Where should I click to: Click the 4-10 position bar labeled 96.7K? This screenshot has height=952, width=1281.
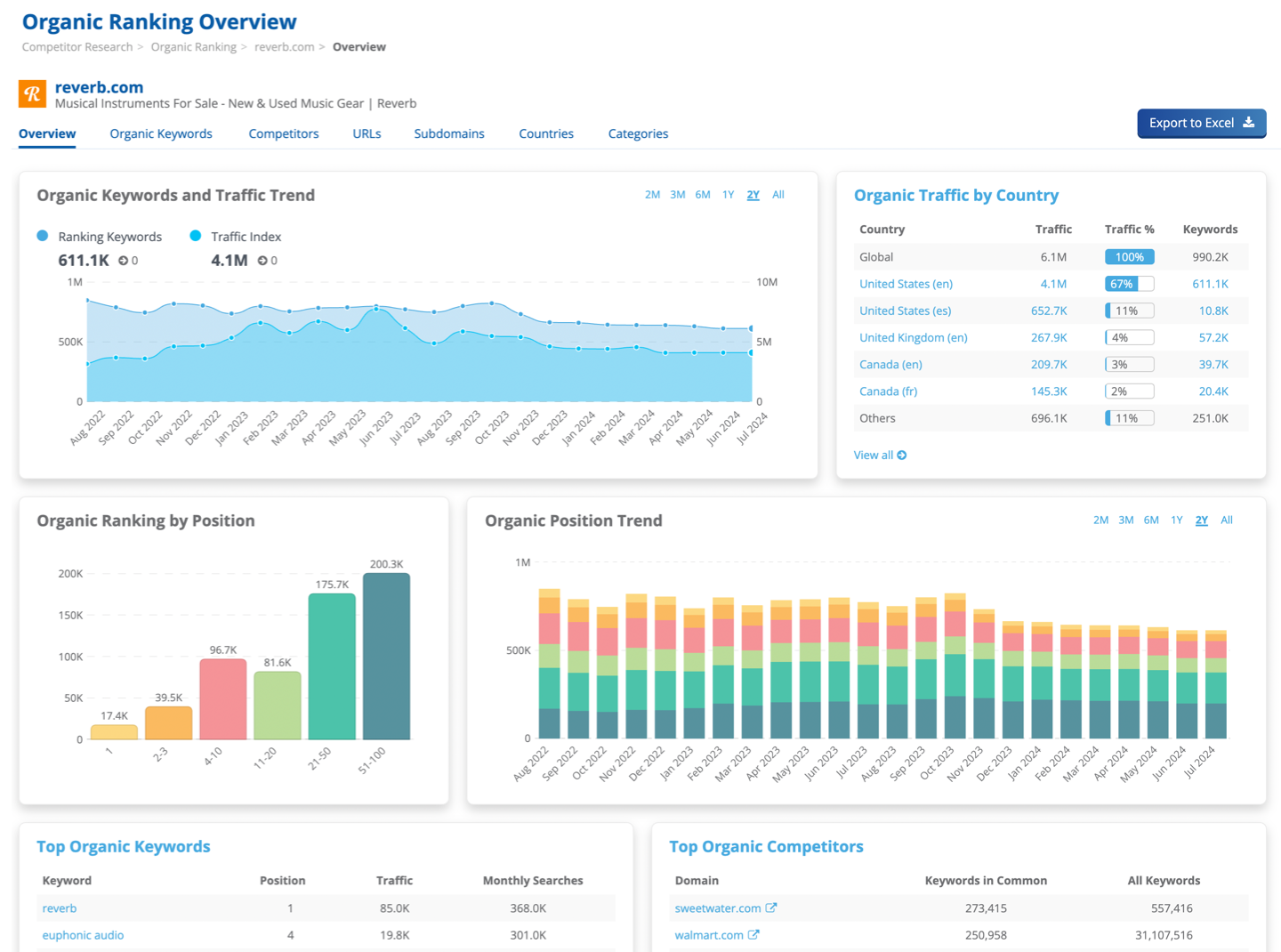(222, 699)
